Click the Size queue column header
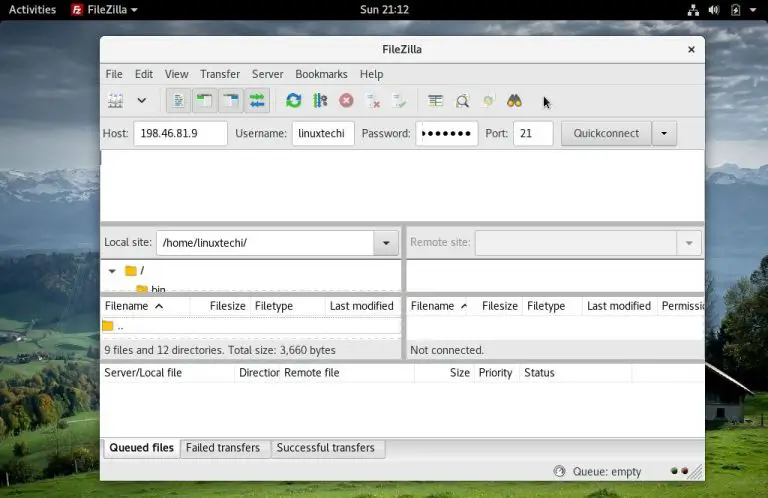Screen dimensions: 768x498 coord(444,373)
